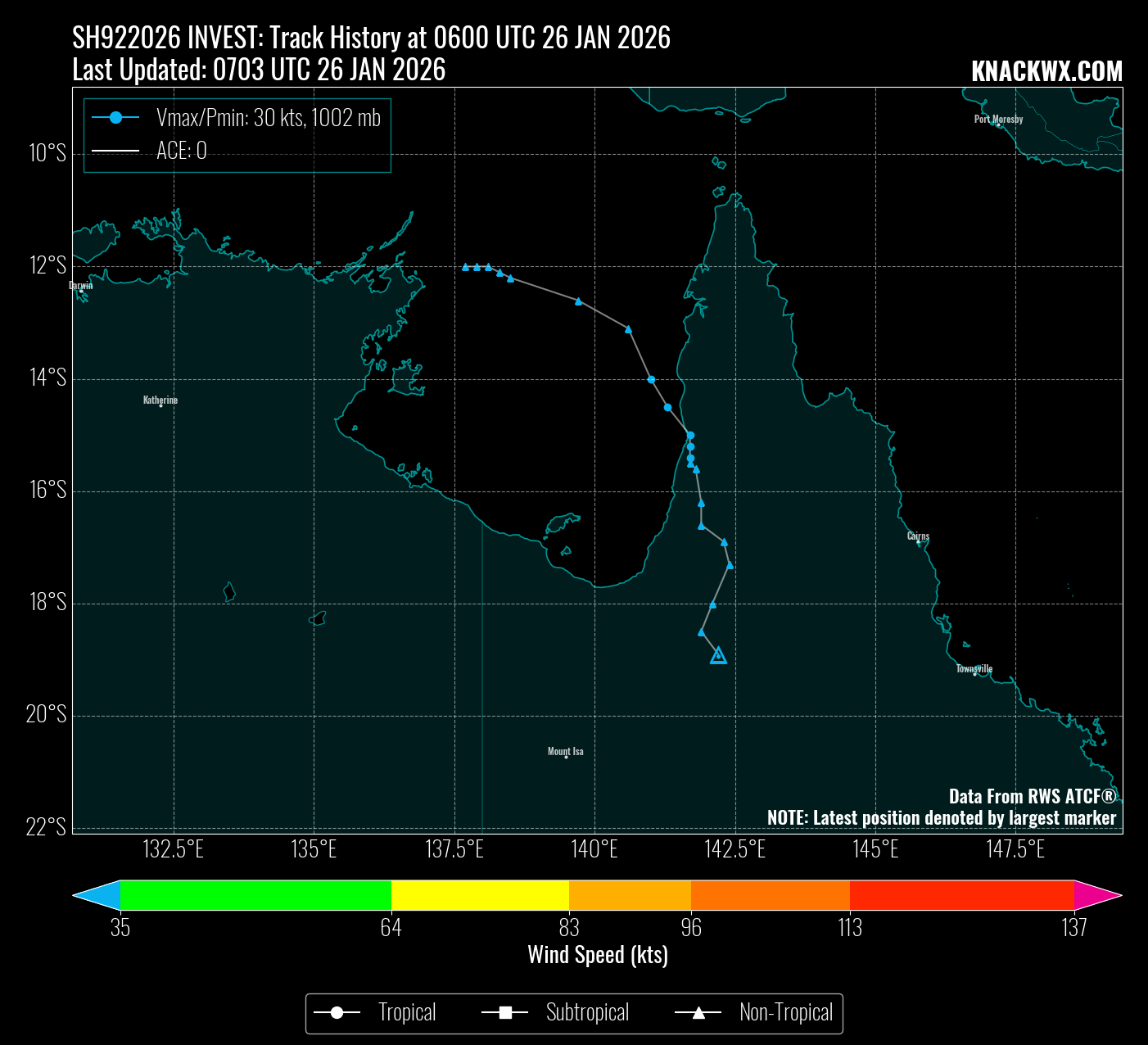Screen dimensions: 1148x1045
Task: Click the Cairns city label
Action: coord(918,536)
